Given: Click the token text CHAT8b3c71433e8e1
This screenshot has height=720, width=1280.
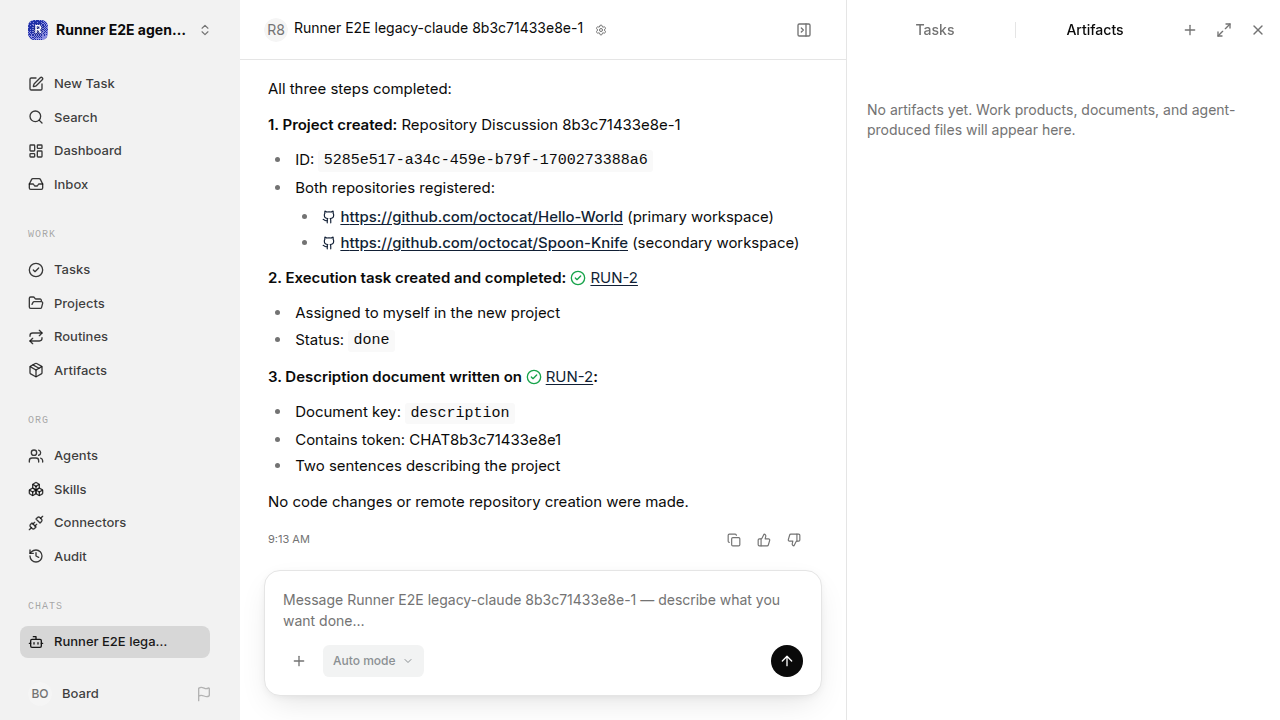Looking at the screenshot, I should point(485,440).
